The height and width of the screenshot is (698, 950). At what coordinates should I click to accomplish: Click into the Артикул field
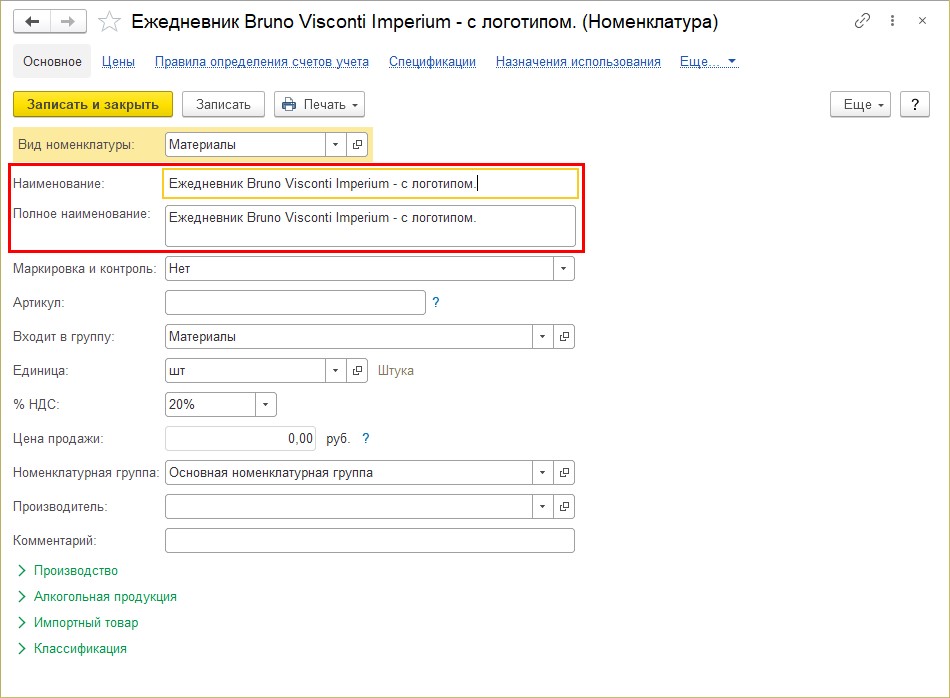[295, 302]
